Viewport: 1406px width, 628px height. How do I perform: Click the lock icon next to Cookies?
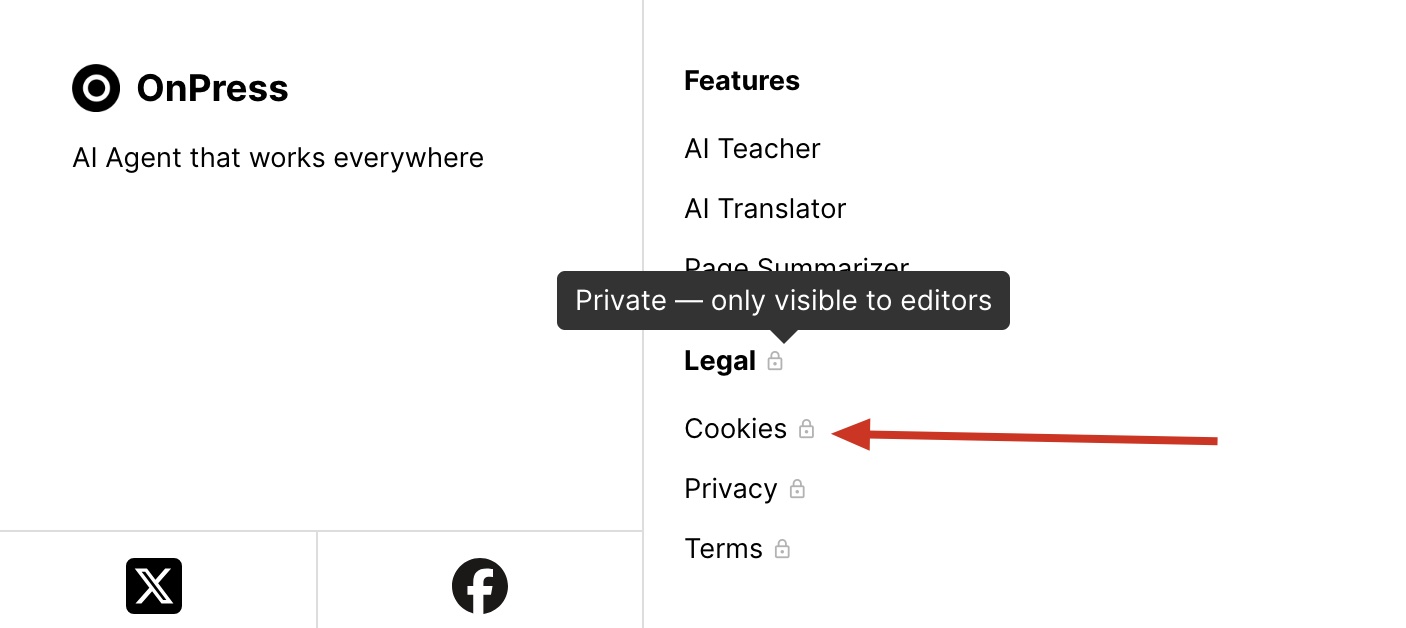click(x=807, y=429)
